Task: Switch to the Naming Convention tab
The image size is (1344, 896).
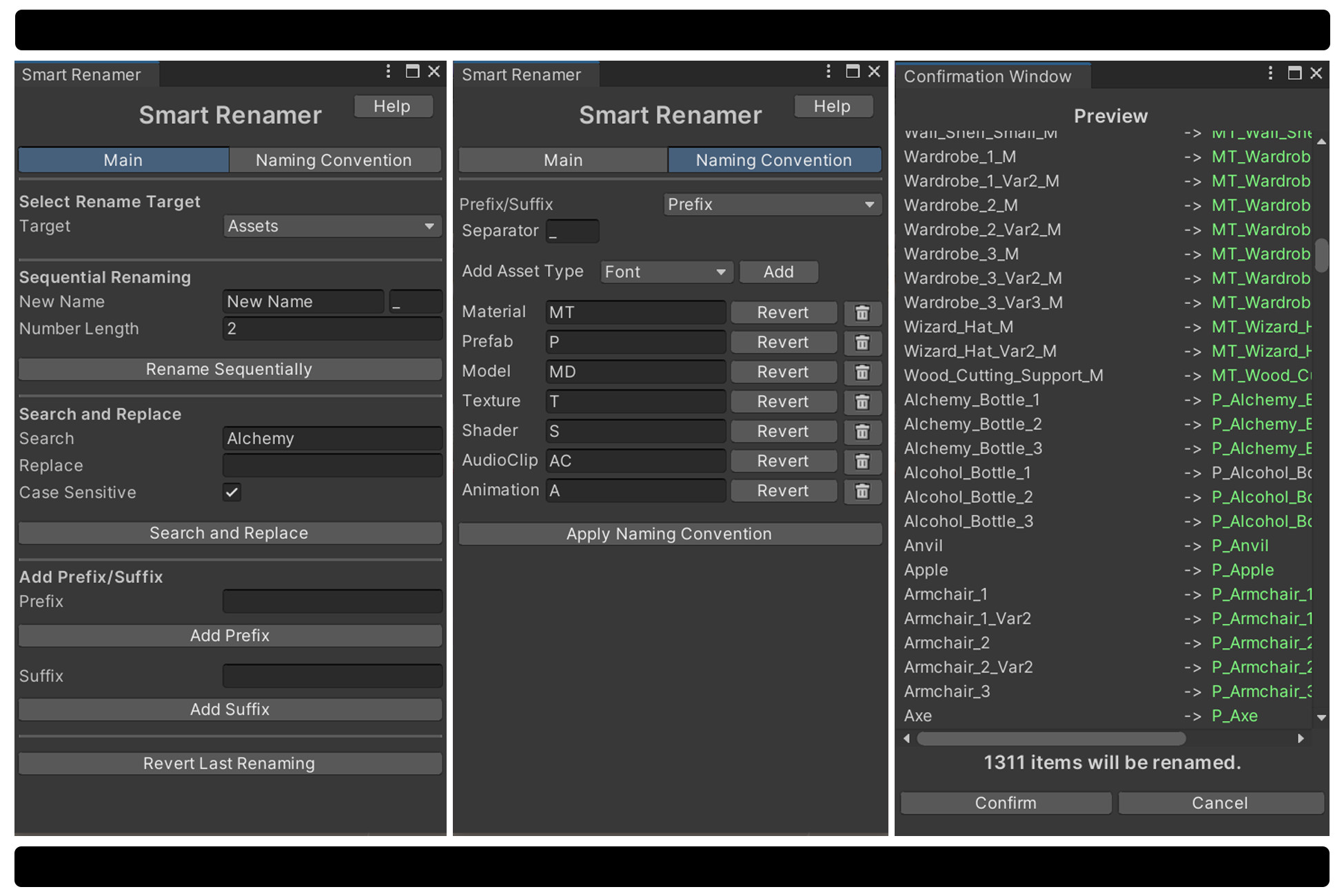Action: 334,160
